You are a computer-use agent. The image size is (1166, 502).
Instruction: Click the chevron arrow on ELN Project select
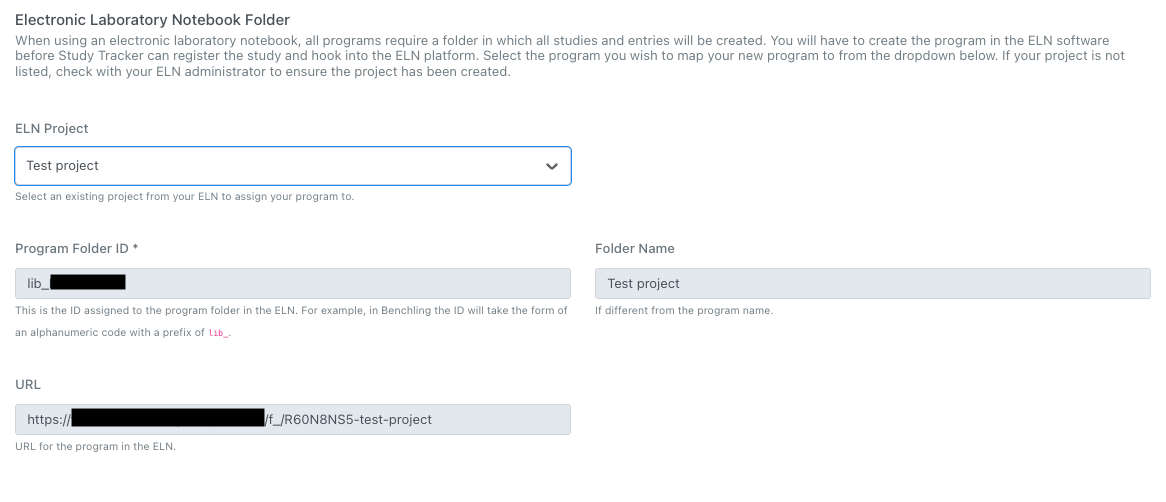tap(551, 166)
